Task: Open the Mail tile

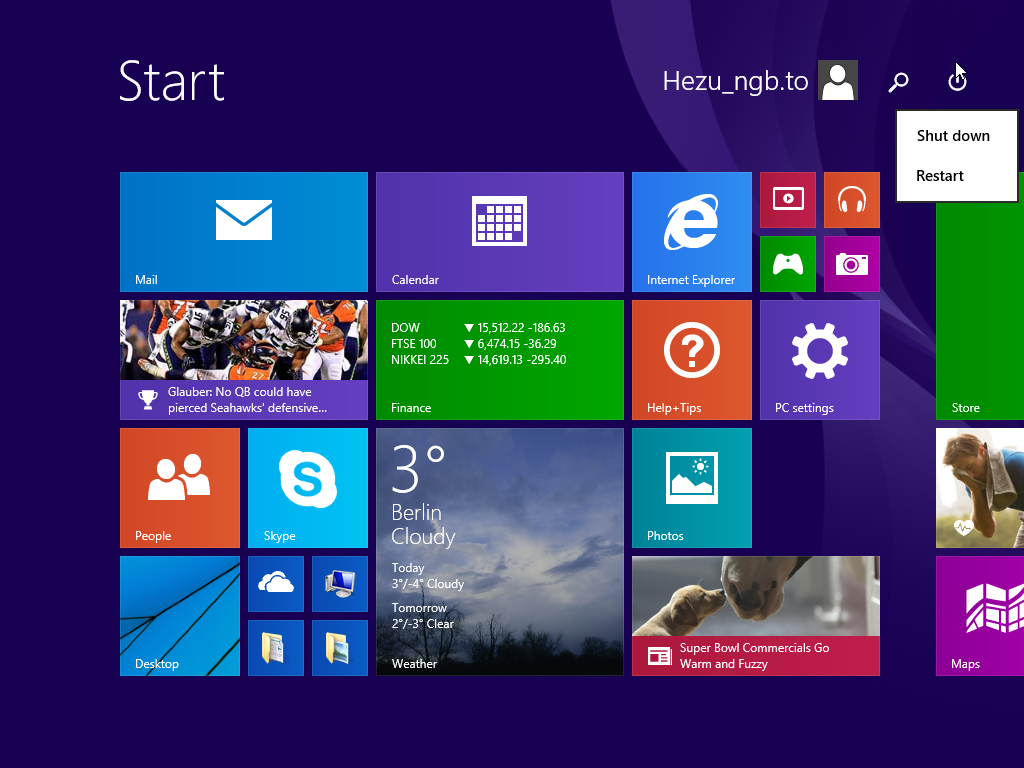Action: [x=244, y=232]
